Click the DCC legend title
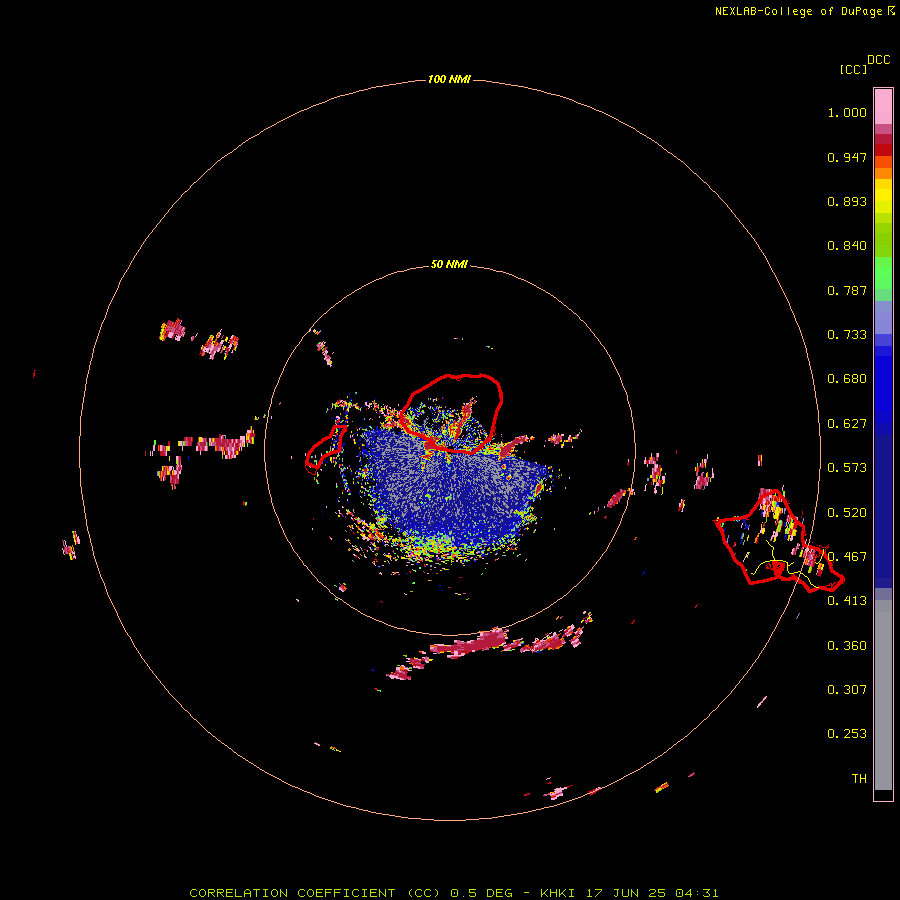Image resolution: width=900 pixels, height=900 pixels. 879,60
